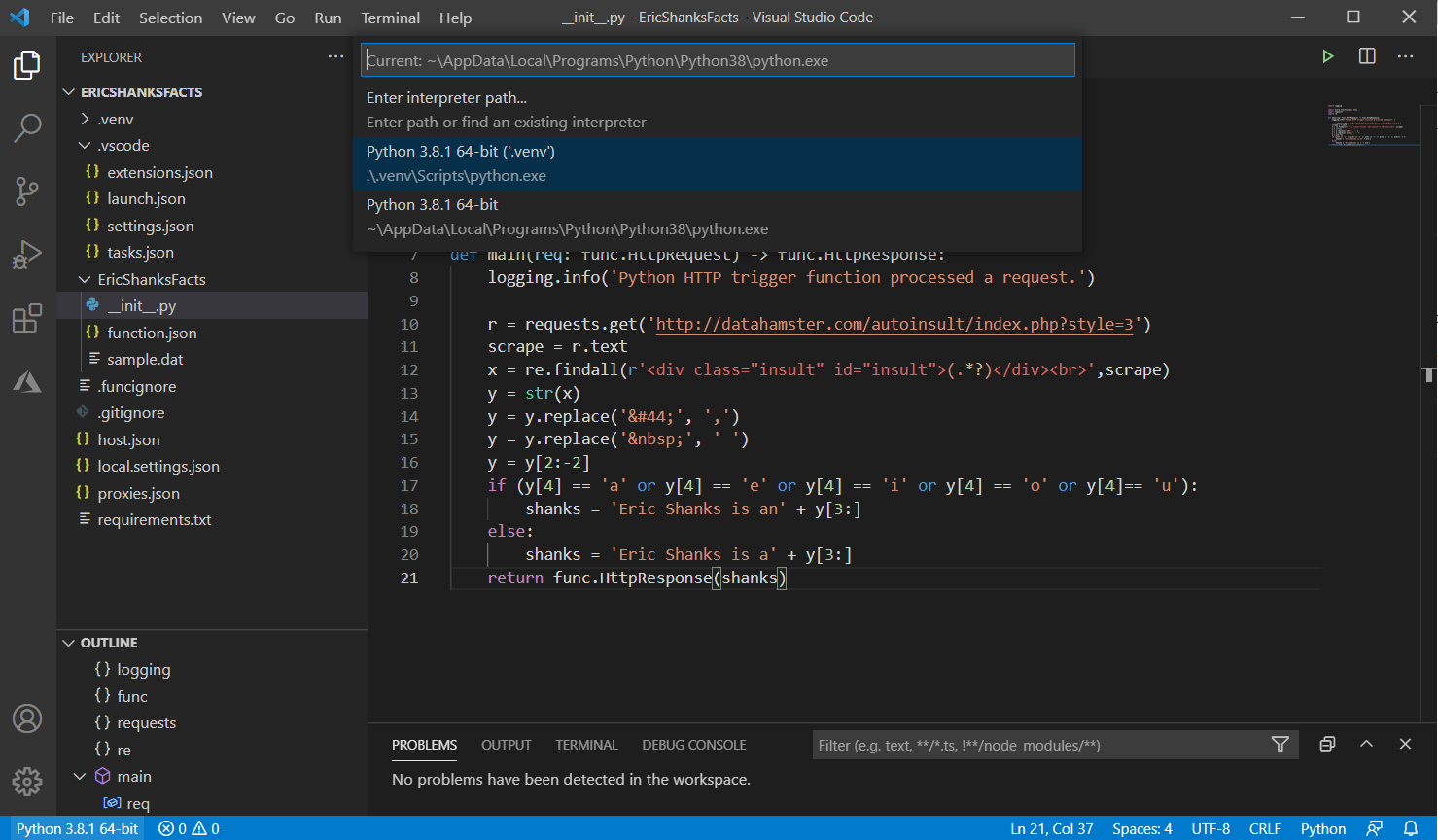Open the Terminal menu

390,17
